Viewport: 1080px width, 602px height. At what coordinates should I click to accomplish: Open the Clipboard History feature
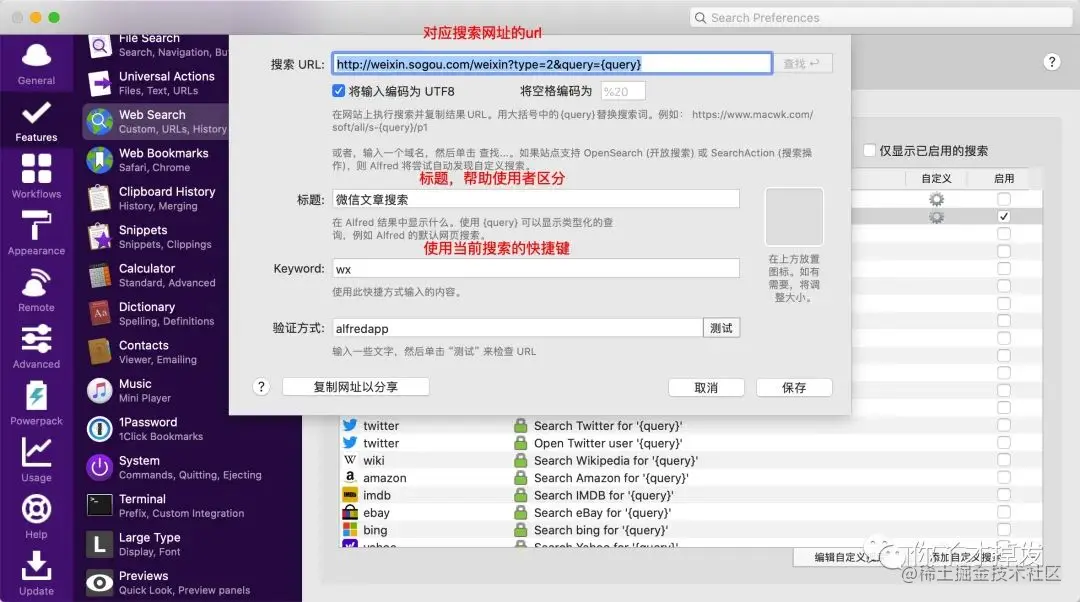[99, 197]
